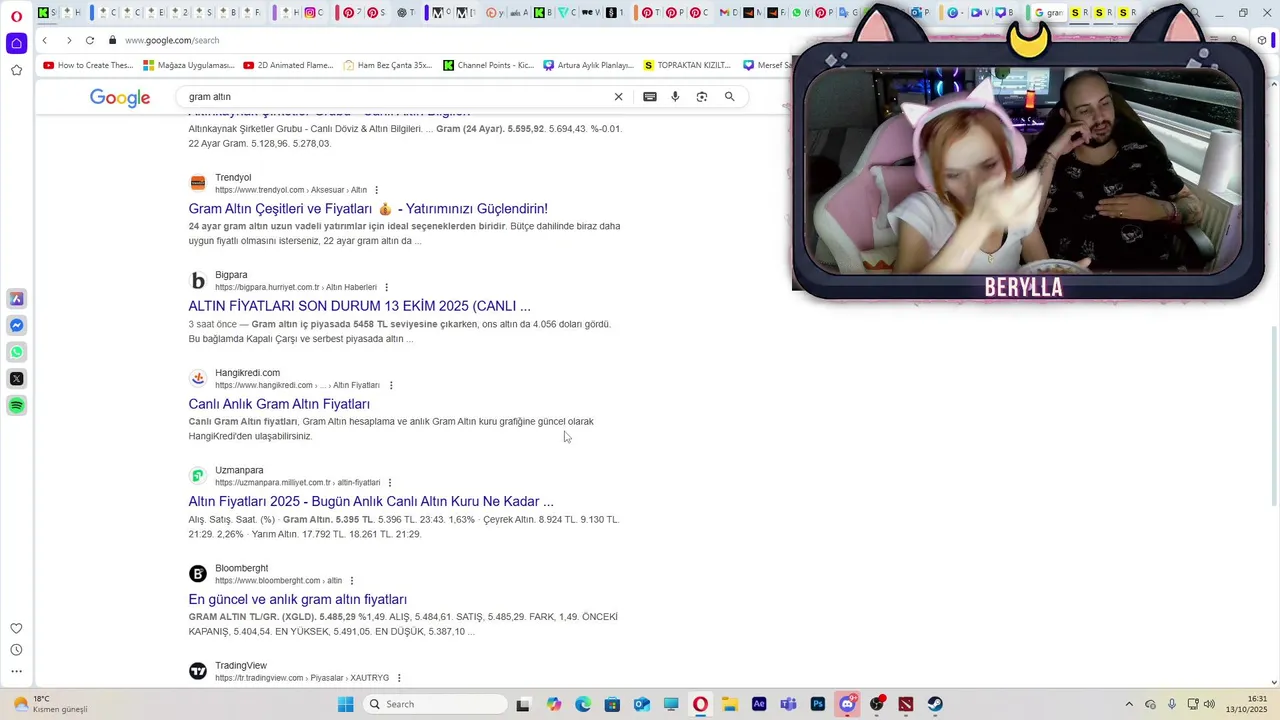Open sidebar three-dot more options
Screen dimensions: 1280x720
(x=16, y=672)
